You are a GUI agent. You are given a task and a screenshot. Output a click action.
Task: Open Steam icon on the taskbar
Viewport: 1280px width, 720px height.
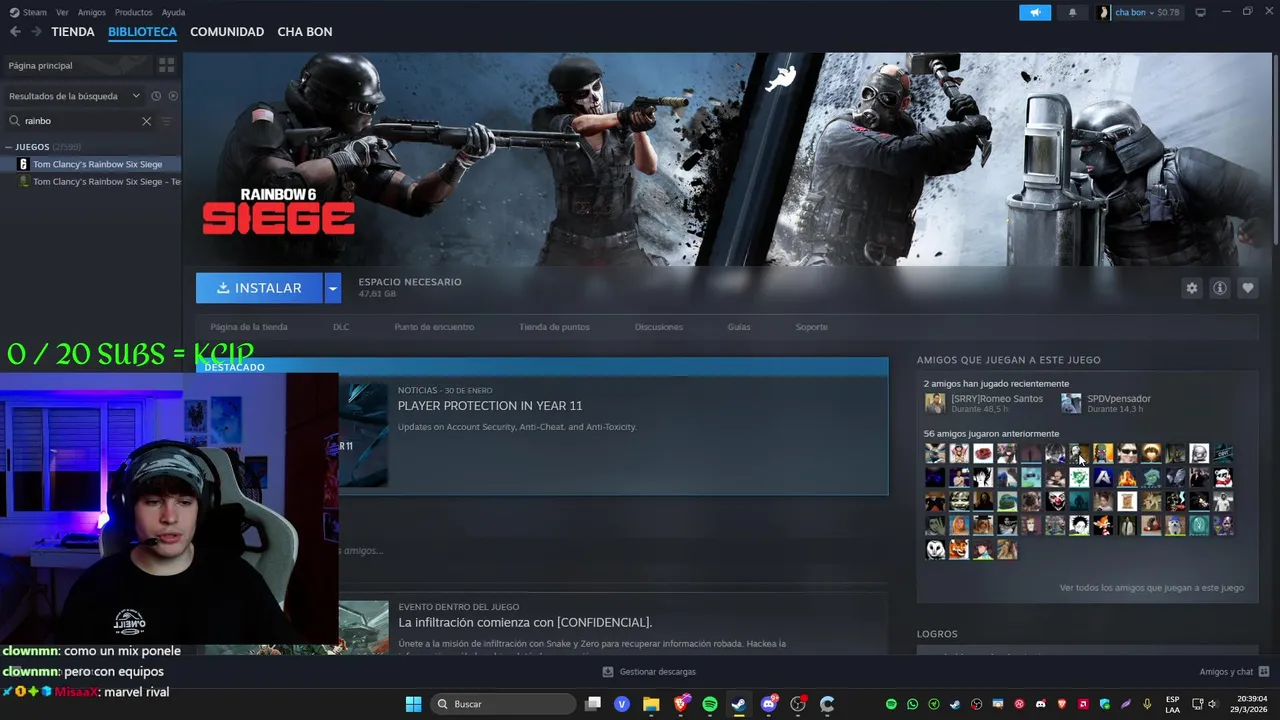(739, 704)
